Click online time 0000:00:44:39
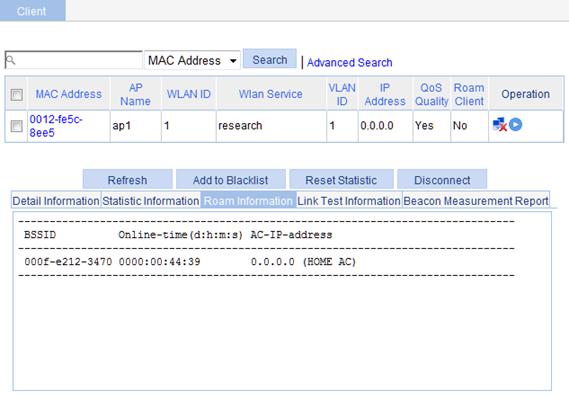This screenshot has width=569, height=399. tap(159, 262)
